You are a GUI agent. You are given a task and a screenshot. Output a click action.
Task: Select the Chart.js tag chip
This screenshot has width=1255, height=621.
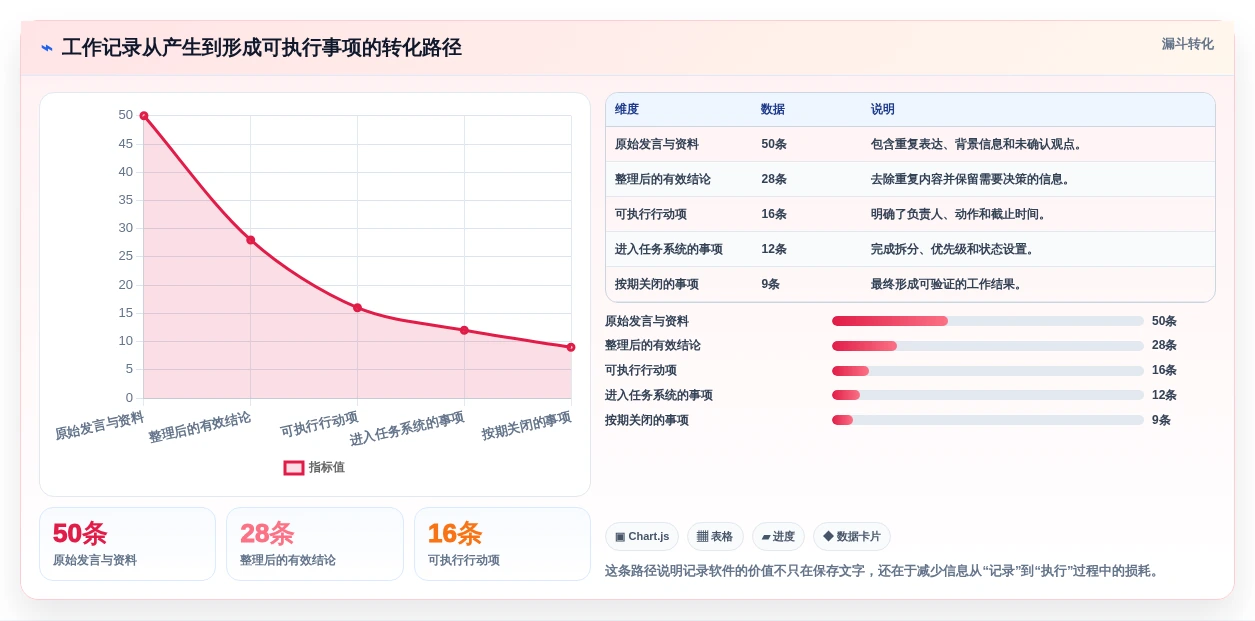pyautogui.click(x=642, y=537)
